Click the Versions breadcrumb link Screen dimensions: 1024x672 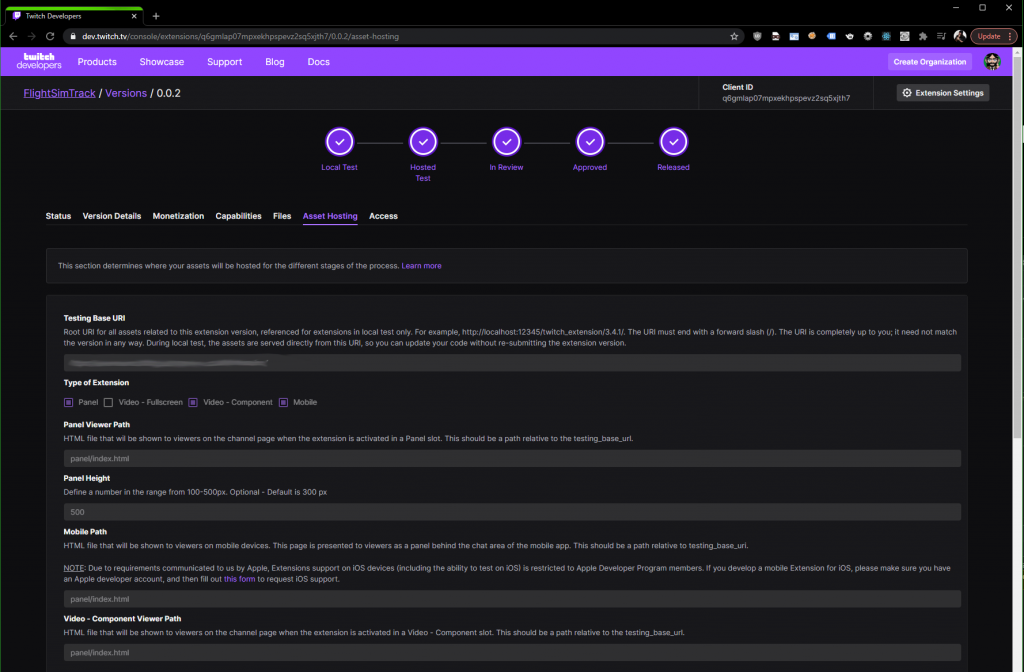coord(126,93)
